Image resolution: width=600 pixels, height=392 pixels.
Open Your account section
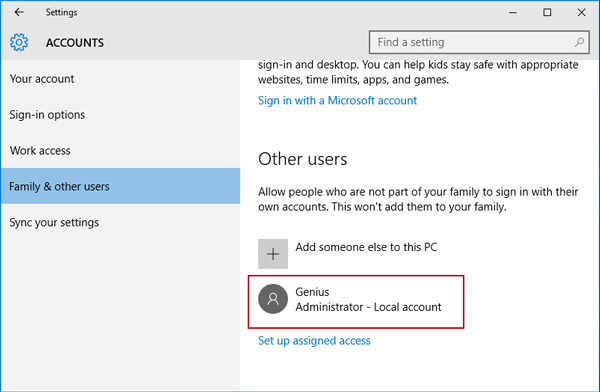120,79
